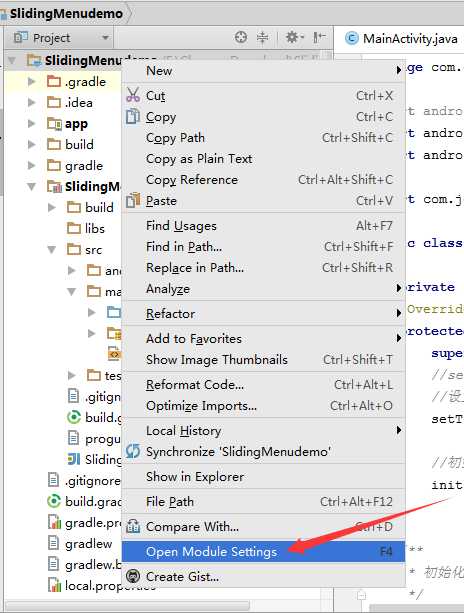This screenshot has height=613, width=464.
Task: Open the Refactor submenu
Action: [263, 314]
